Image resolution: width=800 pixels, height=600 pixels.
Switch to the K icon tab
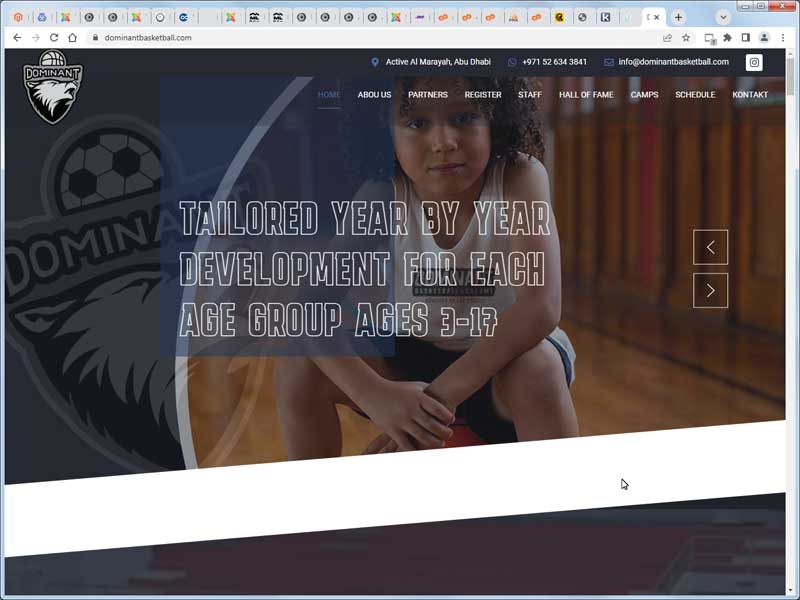pyautogui.click(x=606, y=17)
